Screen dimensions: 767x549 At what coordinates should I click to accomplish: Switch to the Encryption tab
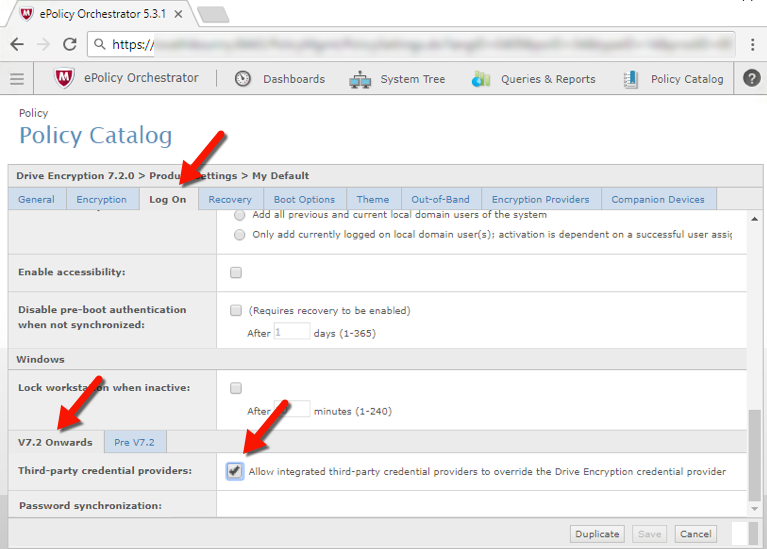[x=101, y=200]
